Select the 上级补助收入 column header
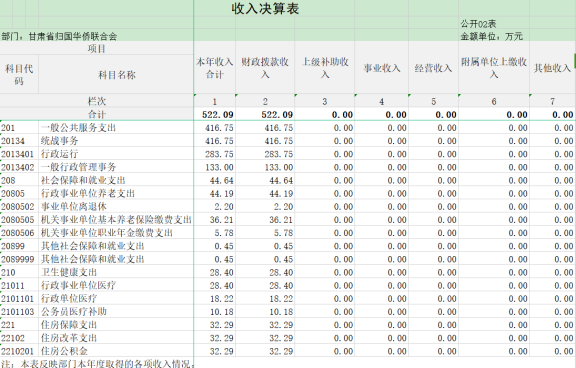 tap(325, 68)
